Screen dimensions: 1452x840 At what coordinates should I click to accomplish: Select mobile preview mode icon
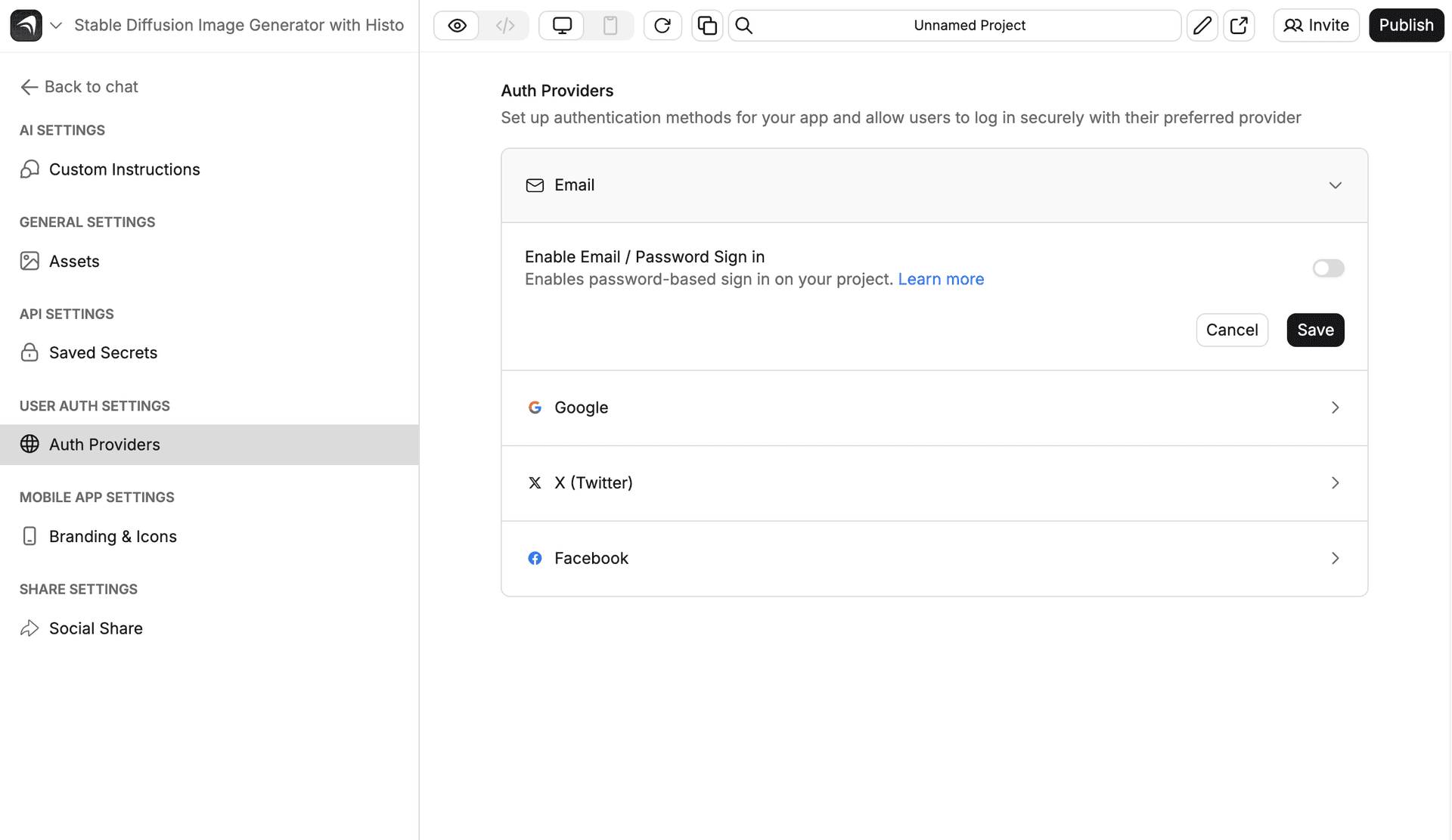610,26
